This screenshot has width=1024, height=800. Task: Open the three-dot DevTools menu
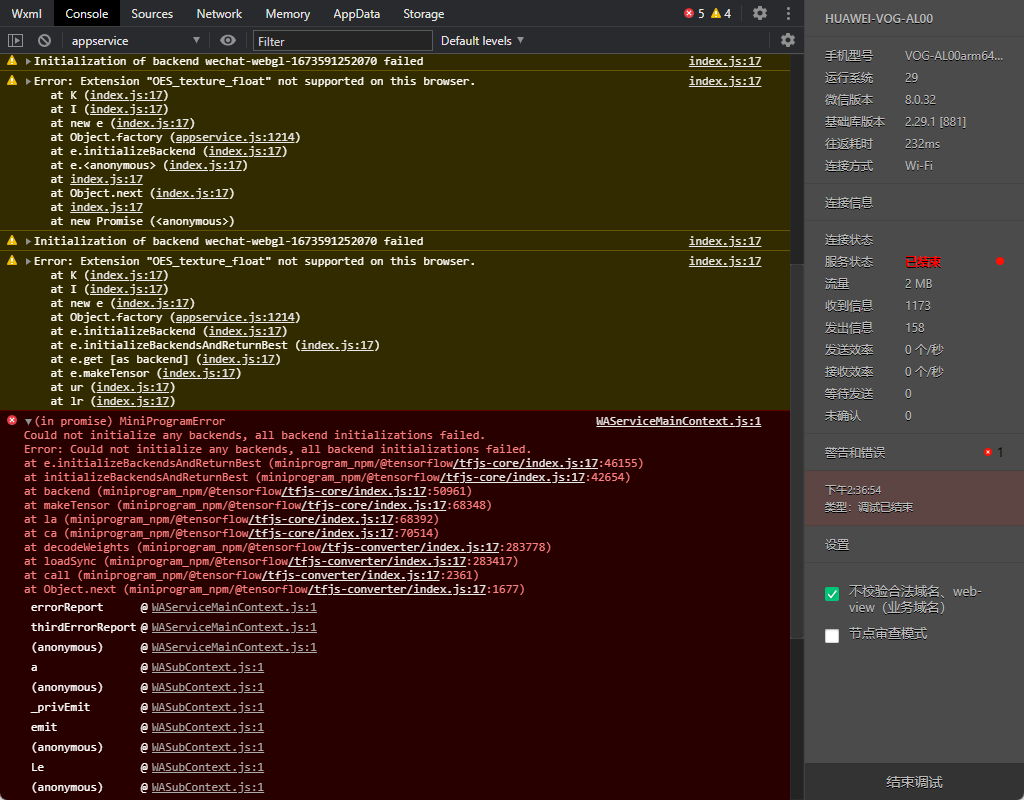click(x=788, y=13)
